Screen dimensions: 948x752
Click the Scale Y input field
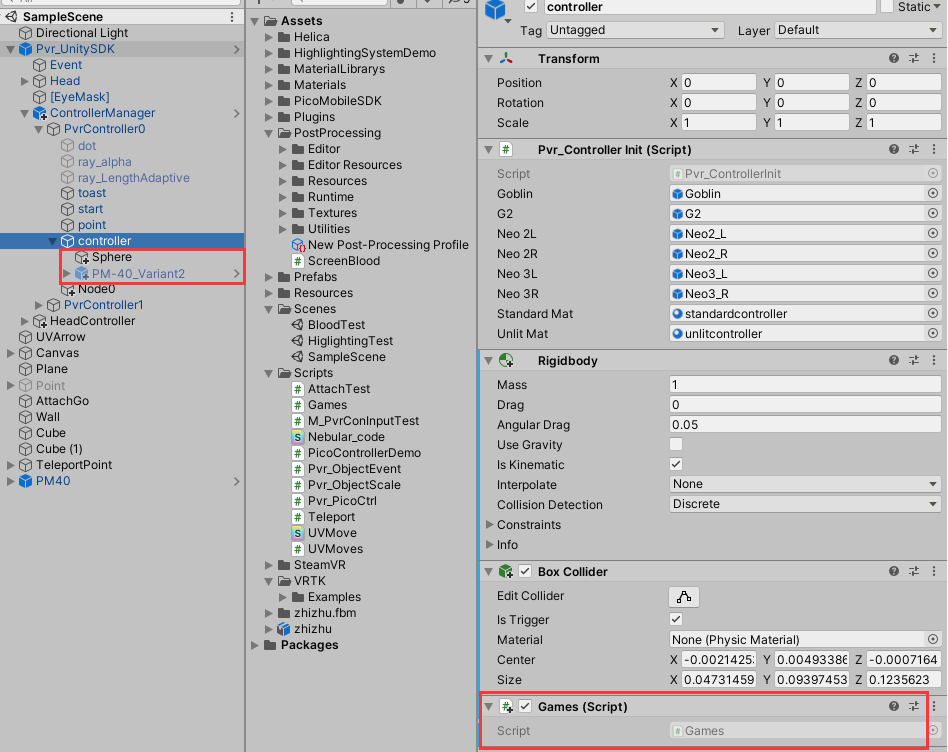tap(811, 123)
